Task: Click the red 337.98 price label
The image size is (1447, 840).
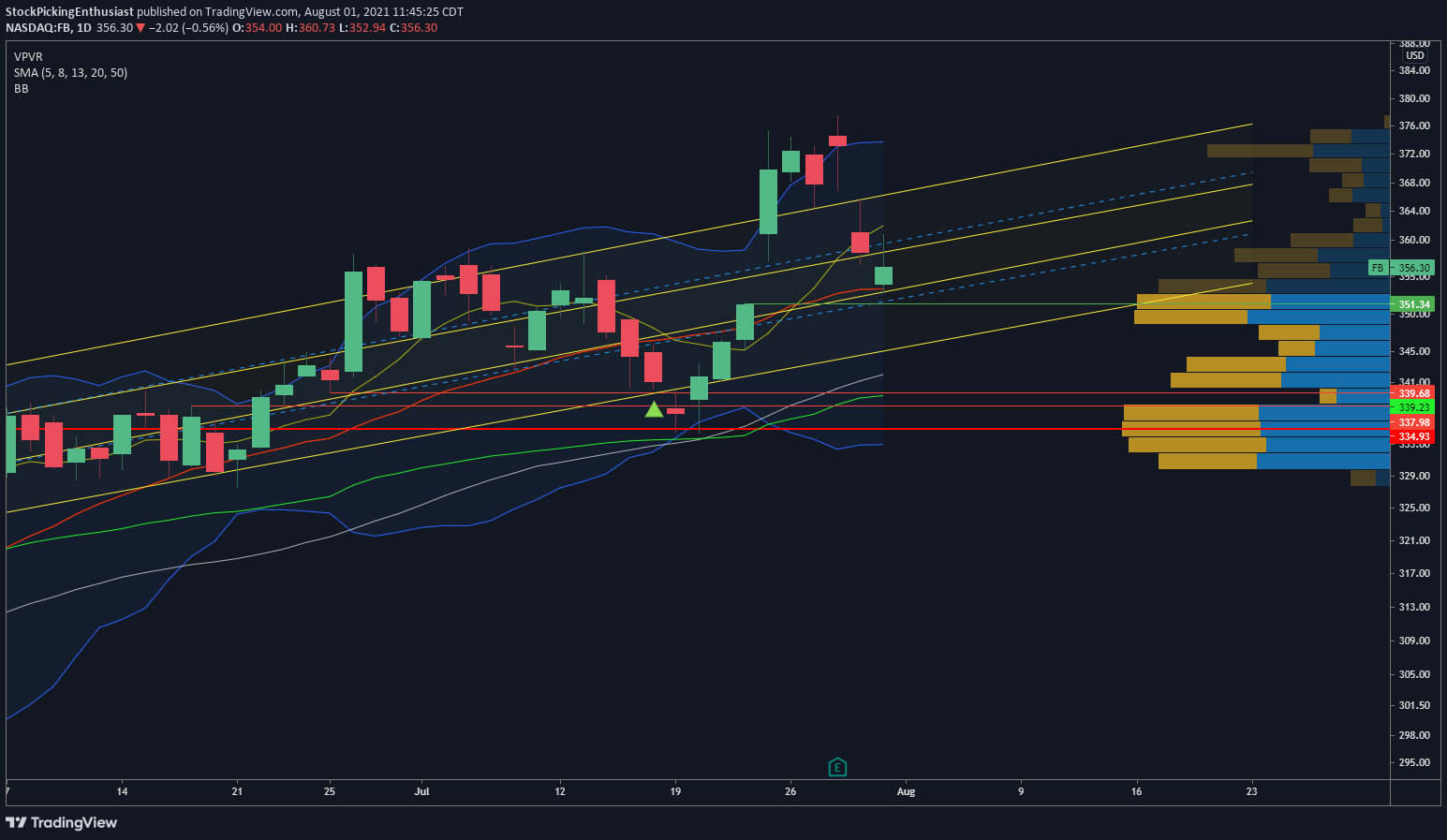Action: point(1414,422)
